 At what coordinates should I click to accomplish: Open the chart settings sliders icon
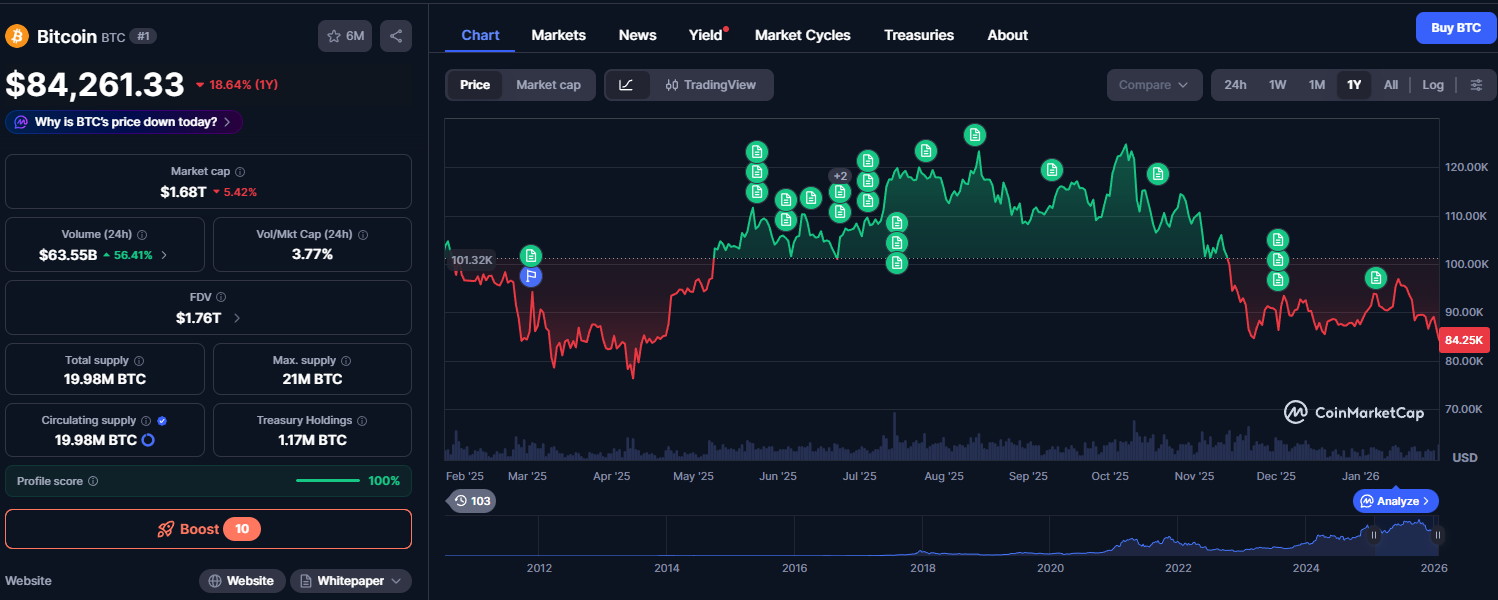coord(1476,85)
